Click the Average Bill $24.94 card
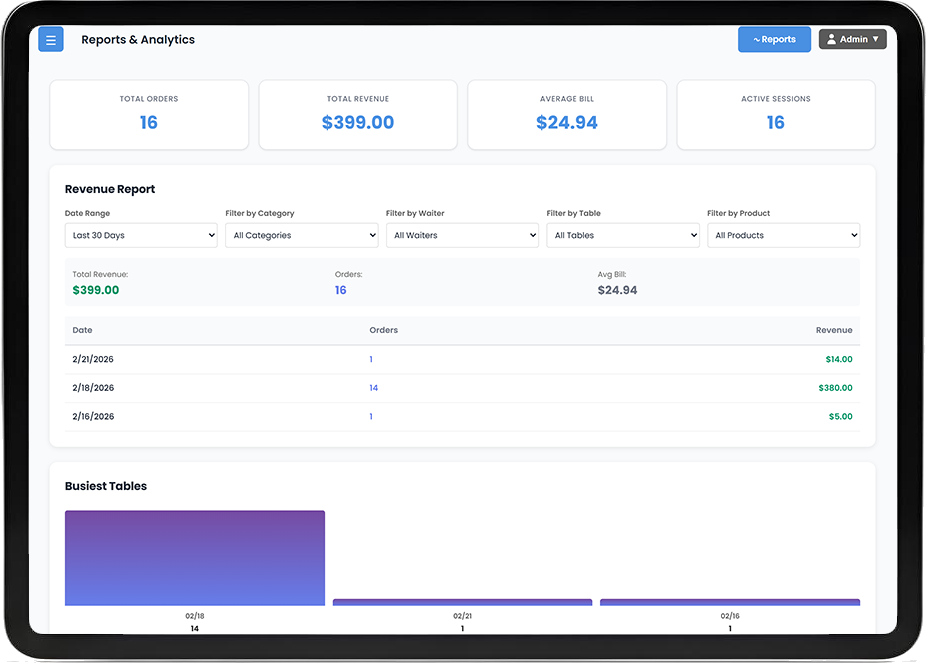The image size is (926, 663). (566, 114)
